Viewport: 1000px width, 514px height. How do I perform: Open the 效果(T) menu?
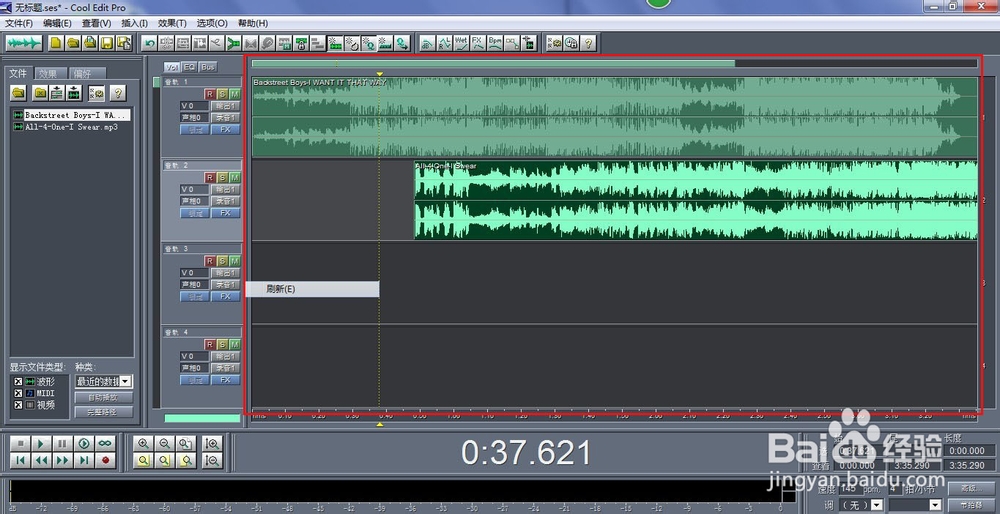coord(172,23)
